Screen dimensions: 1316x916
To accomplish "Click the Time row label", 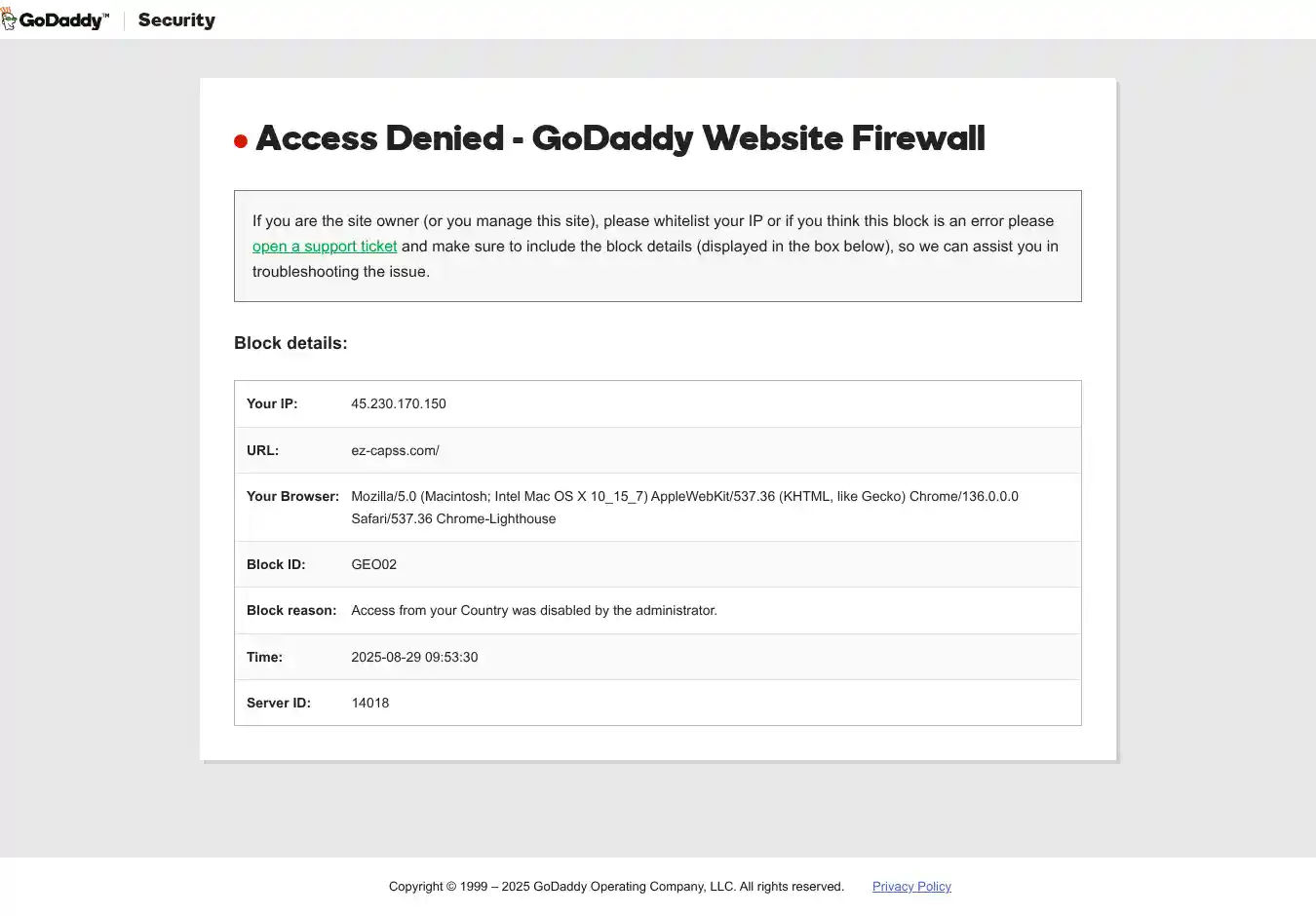I will (264, 657).
